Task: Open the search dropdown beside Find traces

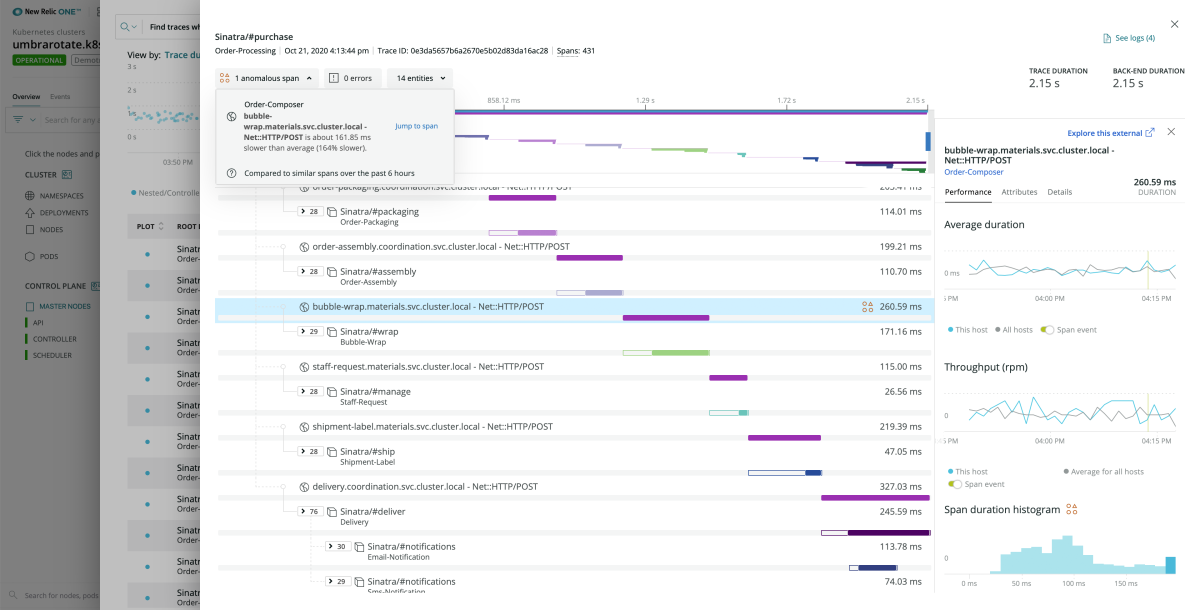Action: coord(127,27)
